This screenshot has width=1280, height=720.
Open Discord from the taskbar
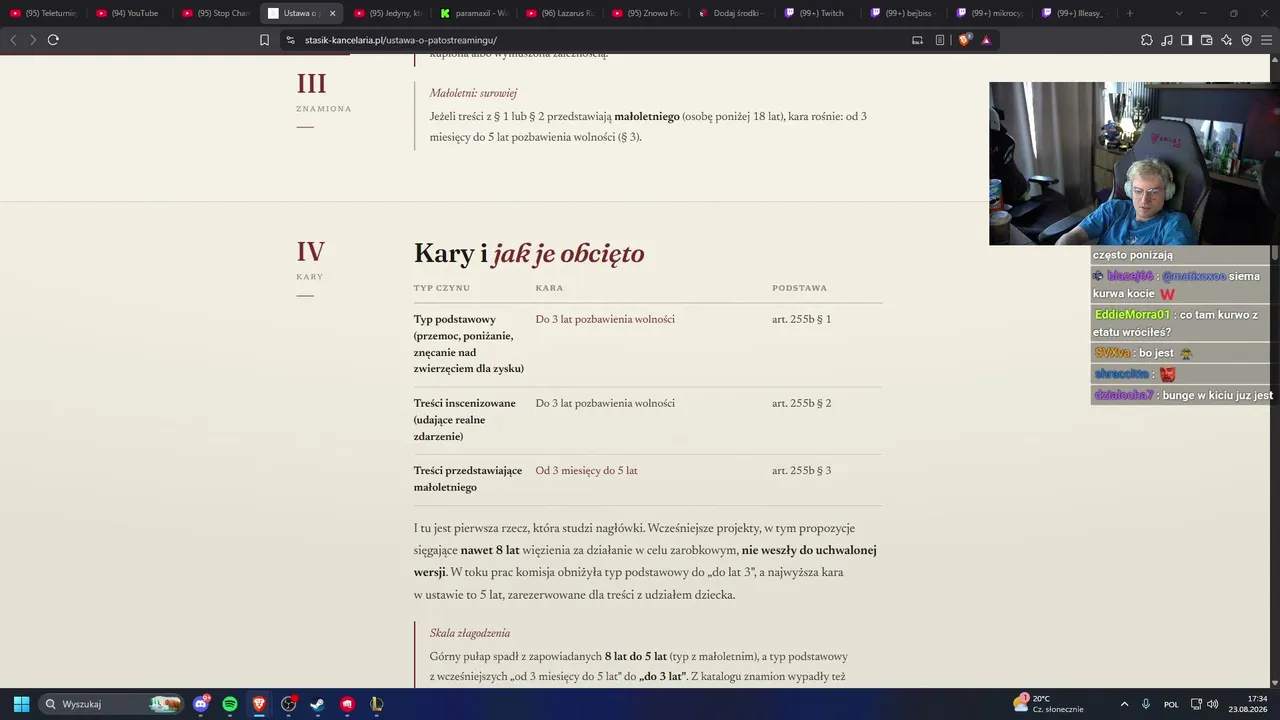(x=201, y=704)
